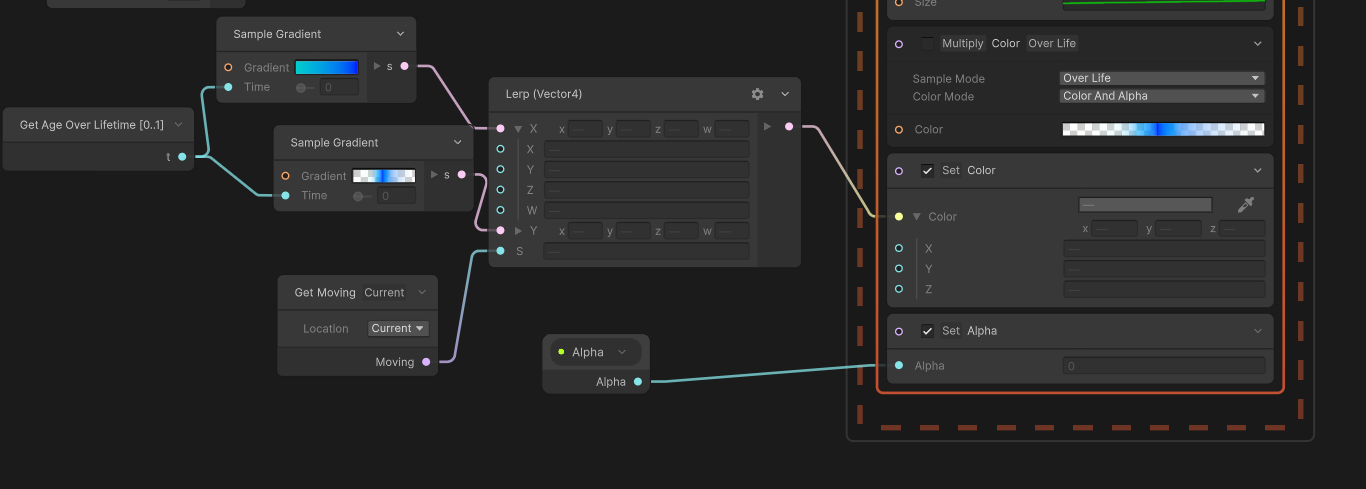Collapse the Lerp X input foldout triangle
1366x489 pixels.
coord(518,129)
